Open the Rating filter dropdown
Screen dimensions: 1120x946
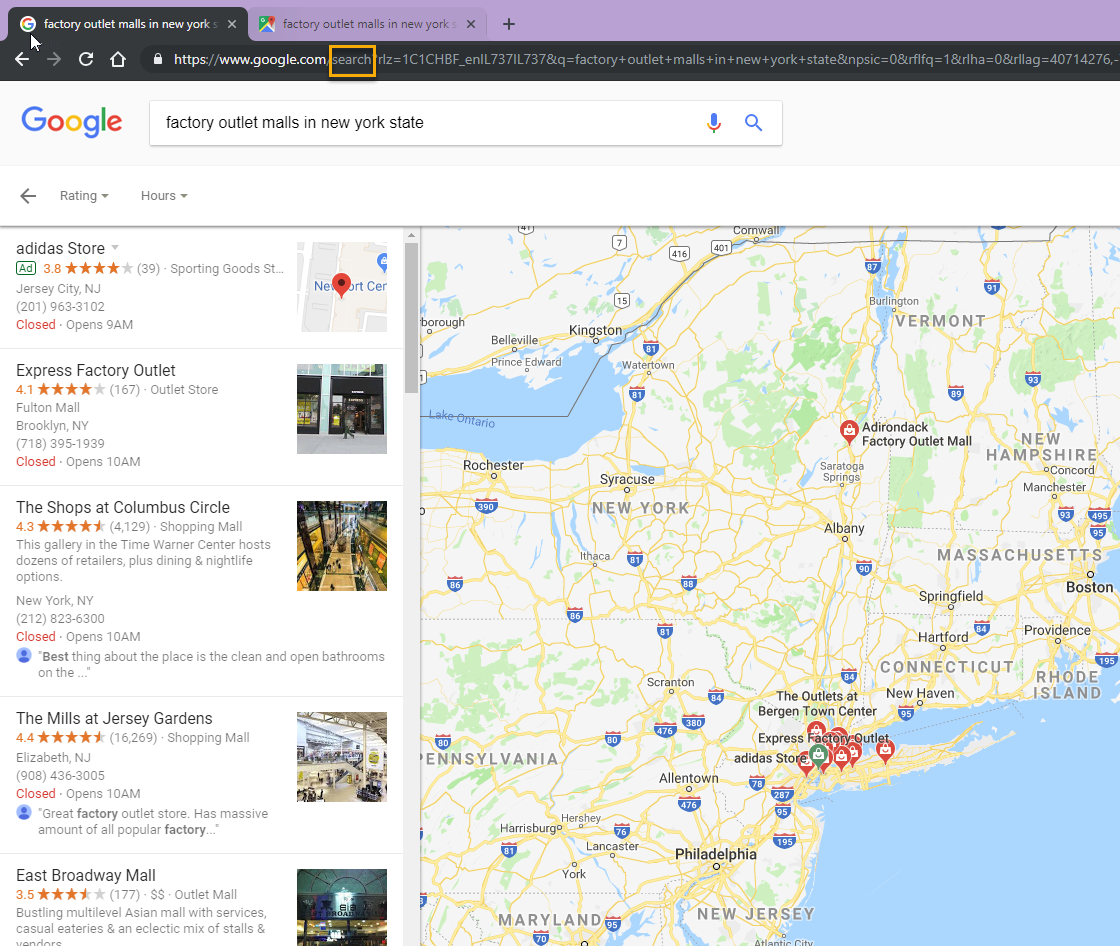click(84, 196)
